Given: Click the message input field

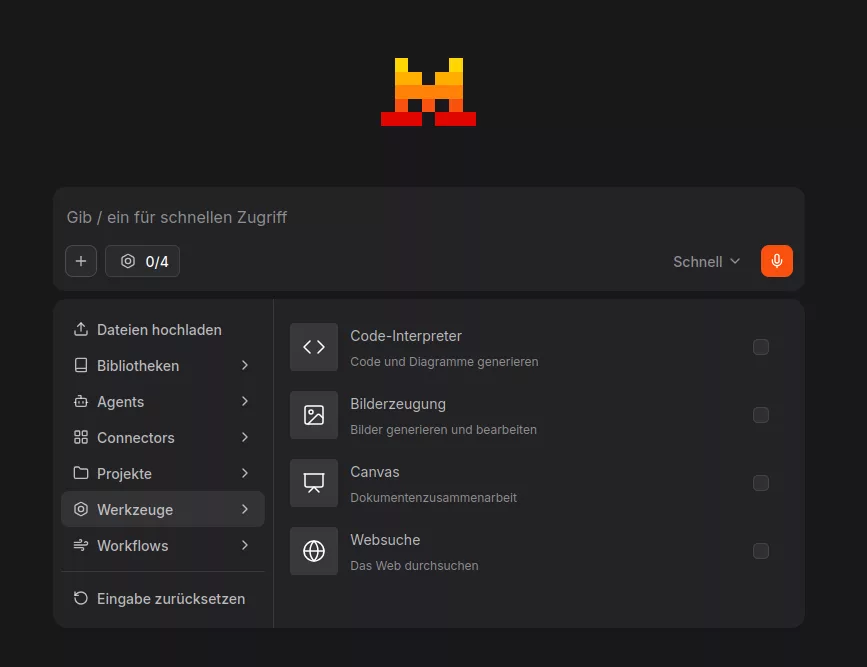Looking at the screenshot, I should pos(400,217).
